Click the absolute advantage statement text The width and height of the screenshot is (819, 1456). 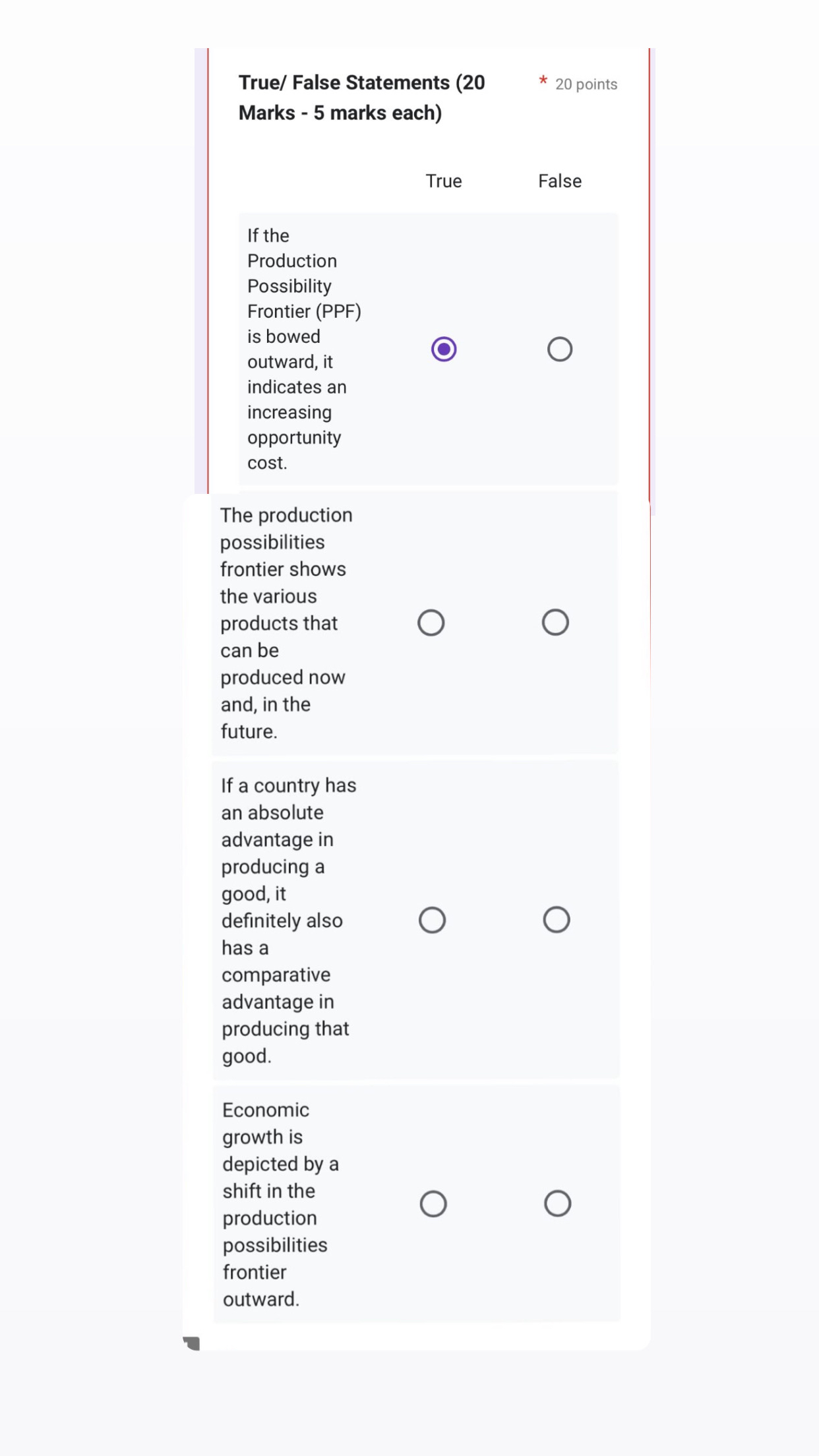click(288, 919)
